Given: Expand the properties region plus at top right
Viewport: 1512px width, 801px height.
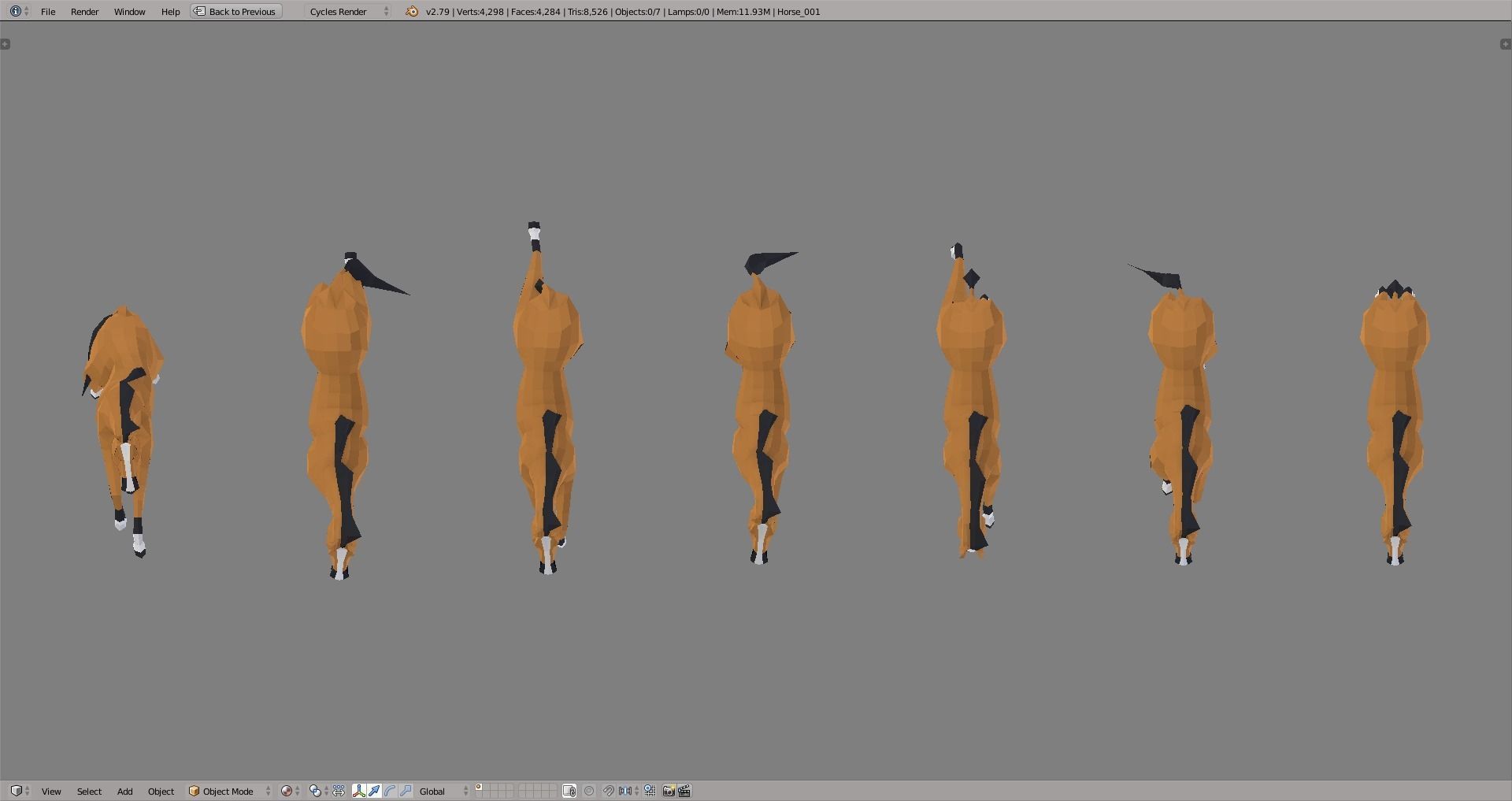Looking at the screenshot, I should [x=1506, y=44].
